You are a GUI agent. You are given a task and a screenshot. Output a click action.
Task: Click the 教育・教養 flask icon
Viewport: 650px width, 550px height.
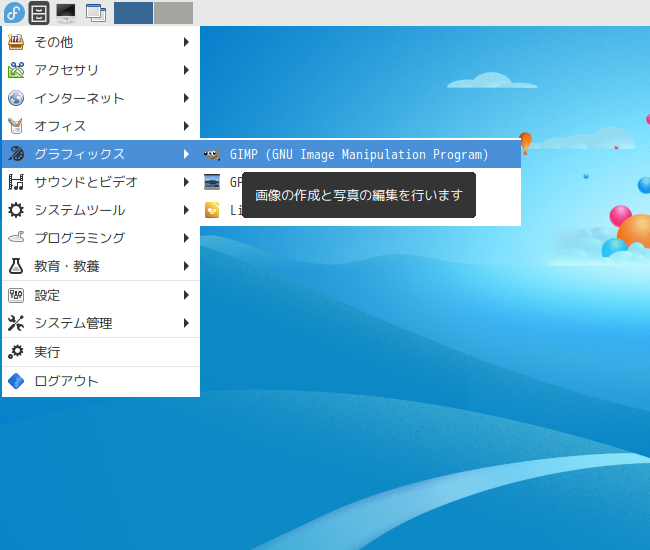[x=16, y=266]
